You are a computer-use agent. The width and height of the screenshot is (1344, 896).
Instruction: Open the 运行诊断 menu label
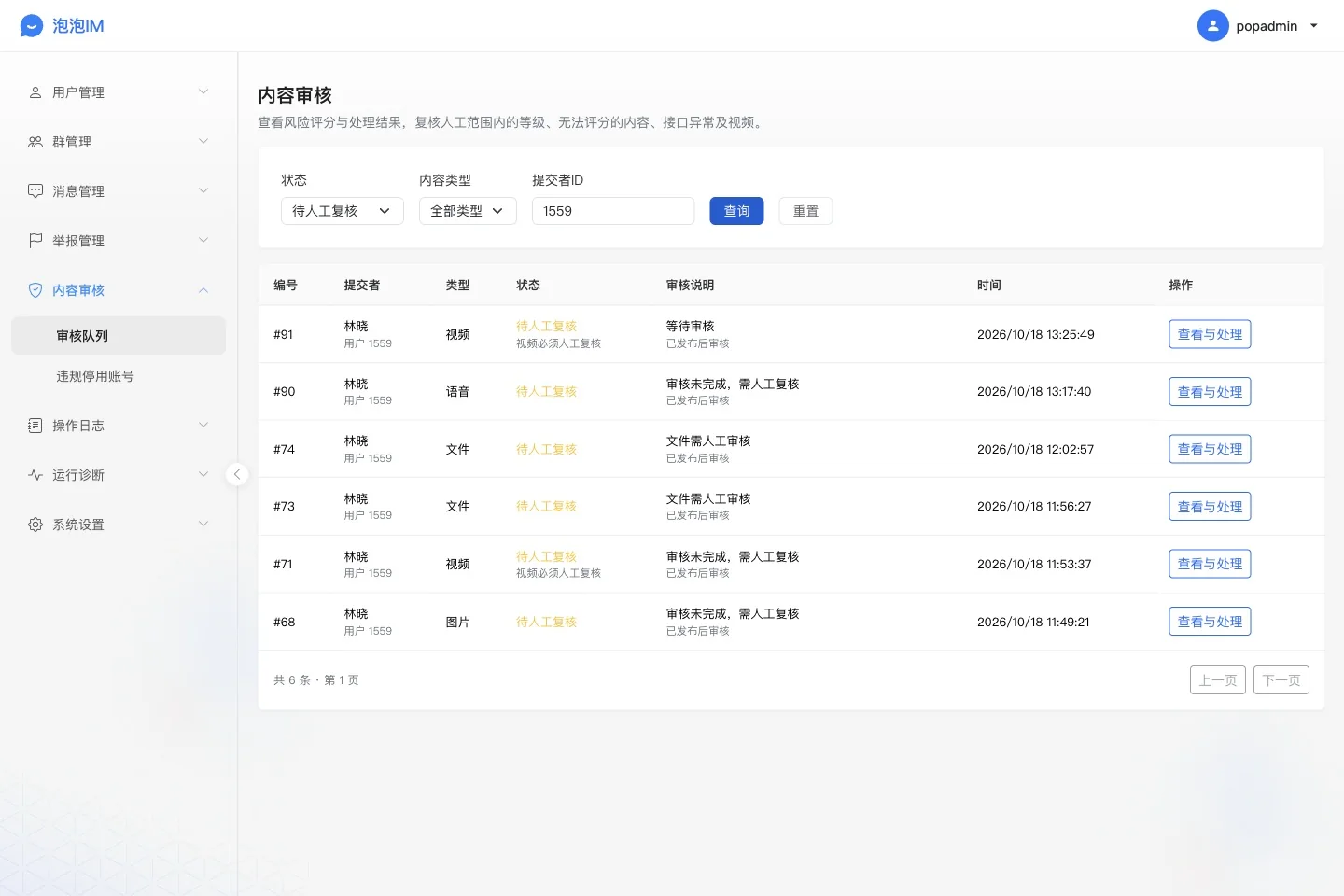tap(78, 475)
